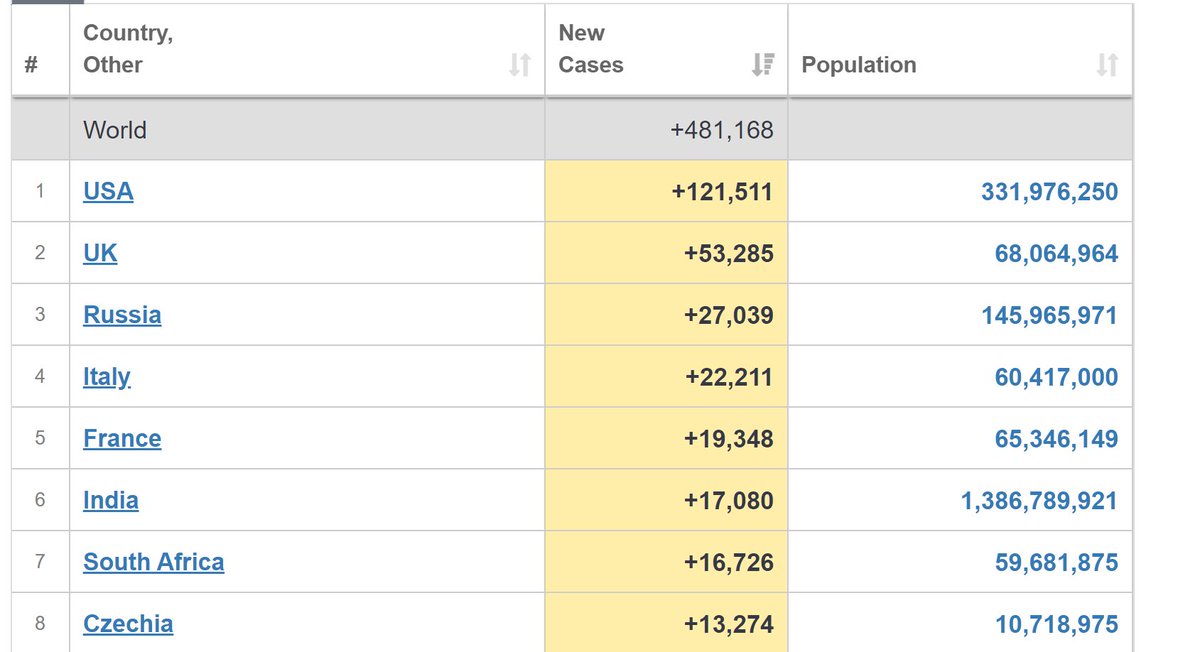Click rank number 4 in Italy row
Image resolution: width=1200 pixels, height=652 pixels.
tap(40, 377)
